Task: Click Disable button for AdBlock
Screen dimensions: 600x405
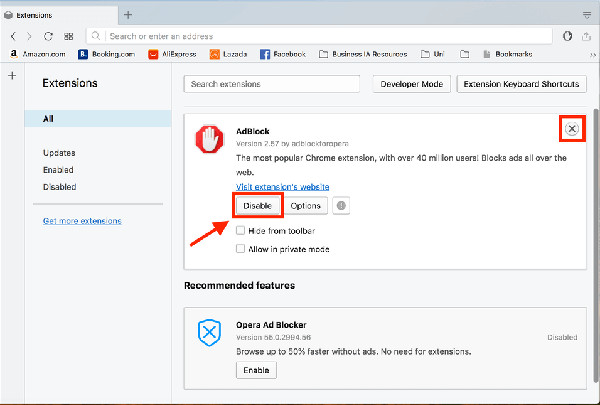Action: 258,206
